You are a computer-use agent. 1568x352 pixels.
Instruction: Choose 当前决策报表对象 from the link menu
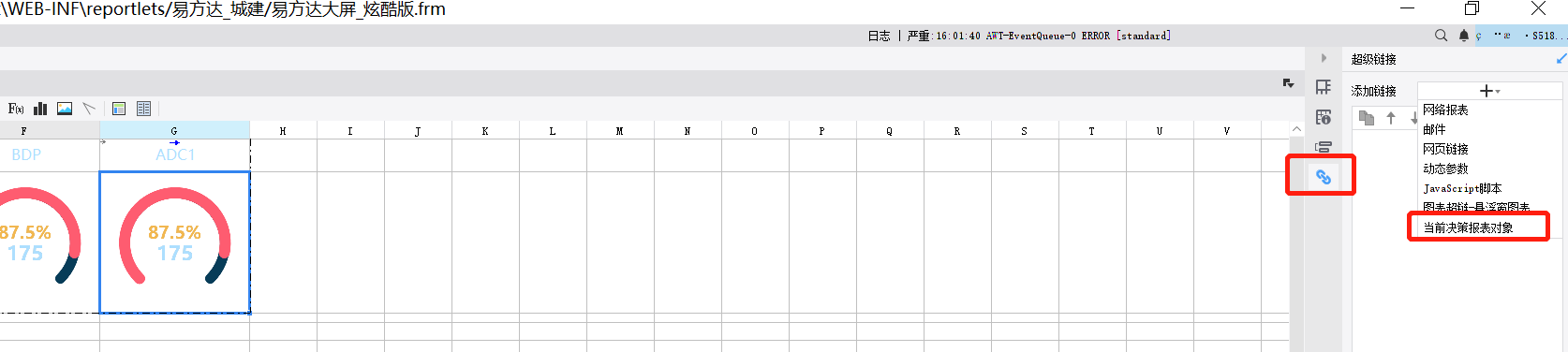tap(1468, 227)
